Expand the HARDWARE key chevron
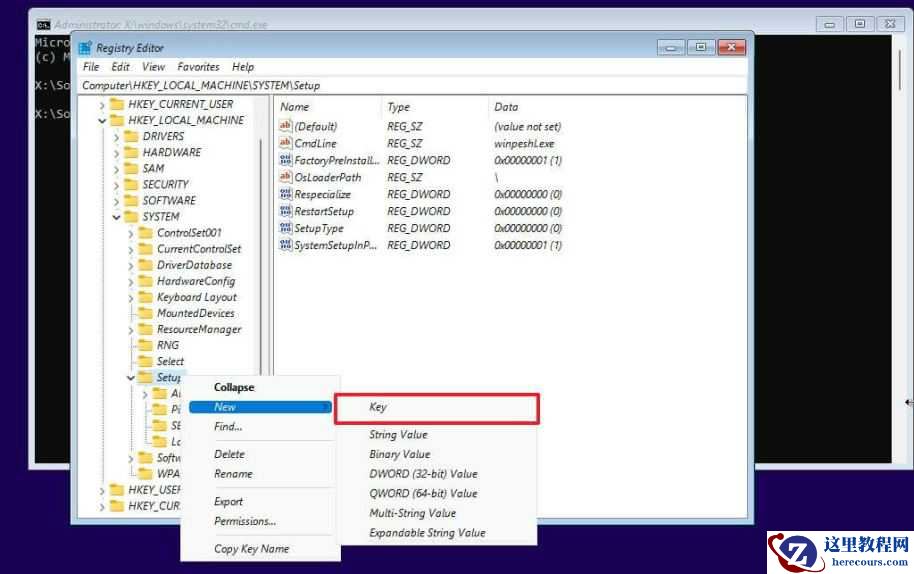Screen dimensions: 914x574 point(116,153)
